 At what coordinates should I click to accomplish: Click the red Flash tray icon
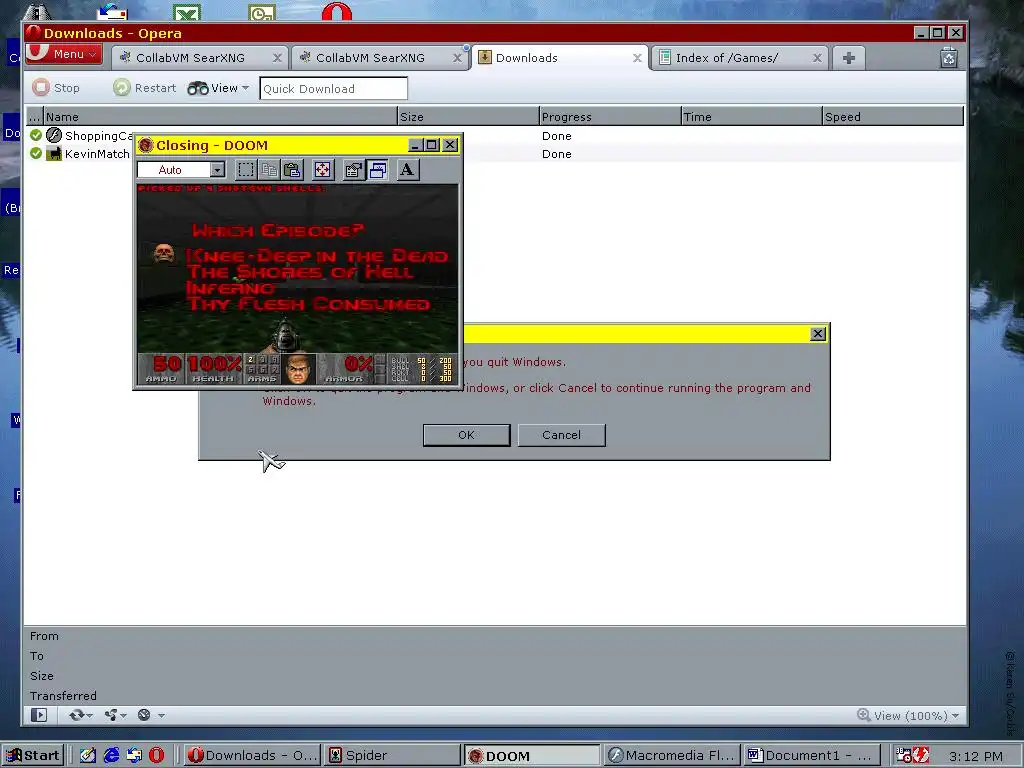click(921, 756)
